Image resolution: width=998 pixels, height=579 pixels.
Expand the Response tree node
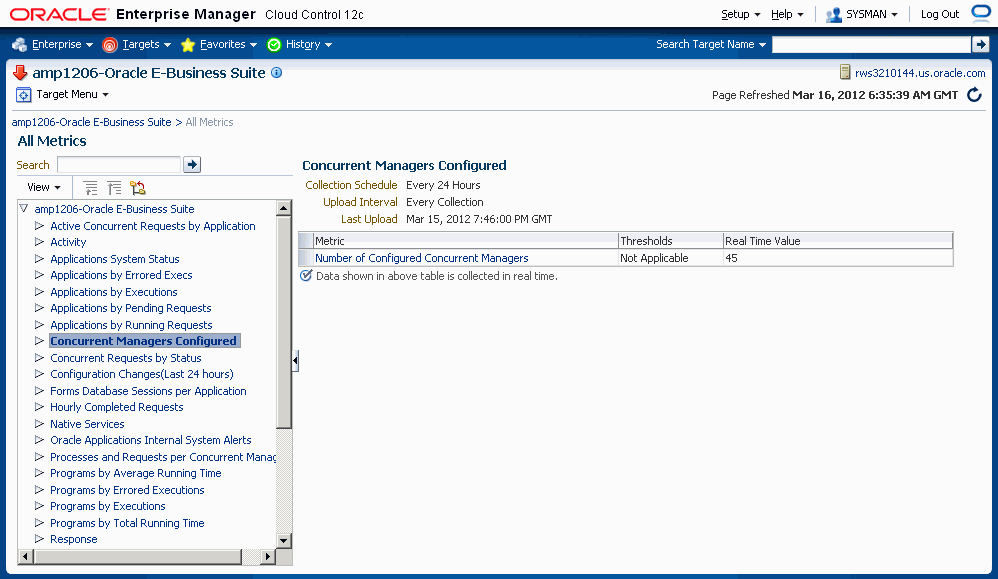(39, 538)
